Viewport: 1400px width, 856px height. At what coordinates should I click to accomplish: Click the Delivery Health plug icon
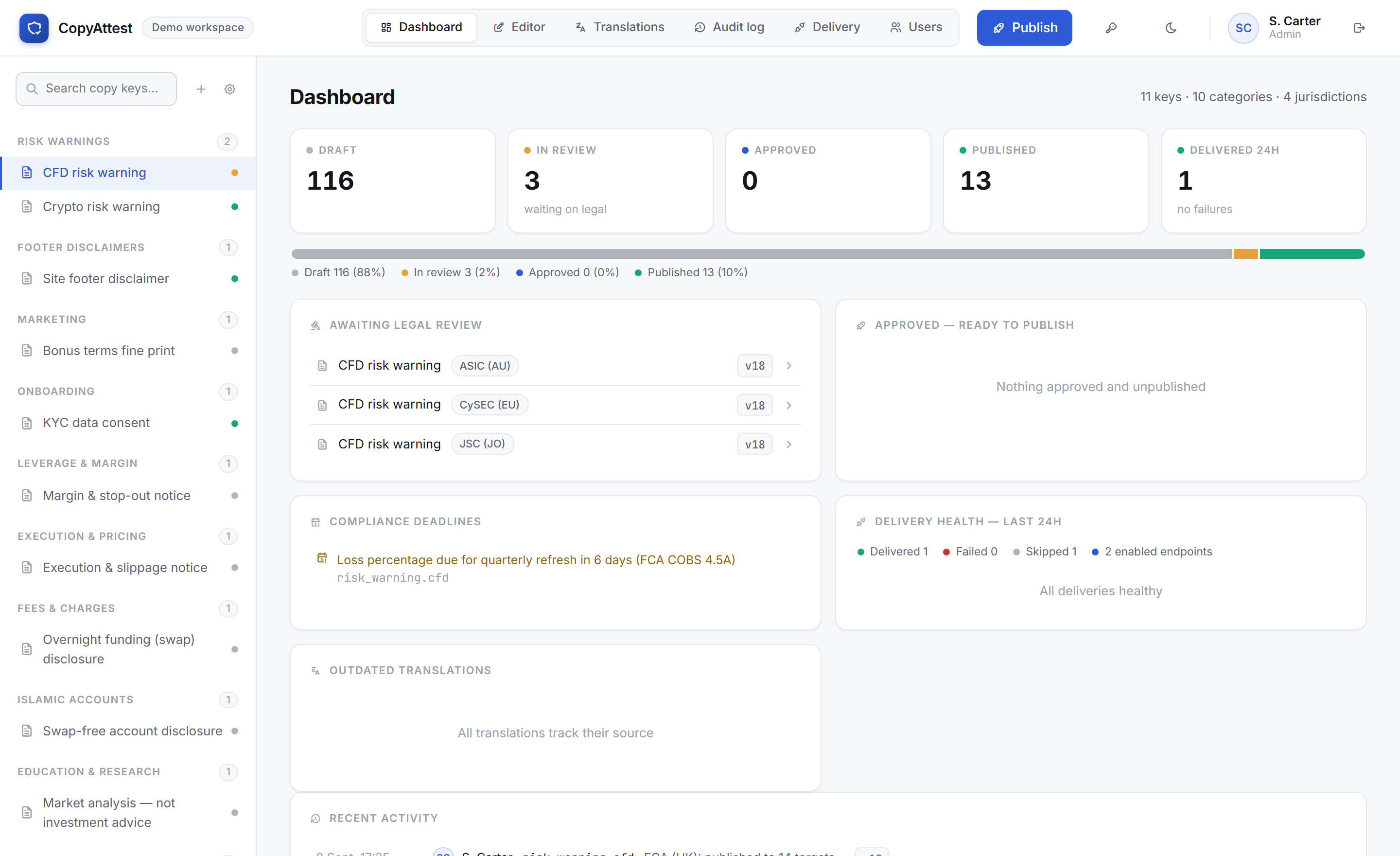[x=861, y=522]
